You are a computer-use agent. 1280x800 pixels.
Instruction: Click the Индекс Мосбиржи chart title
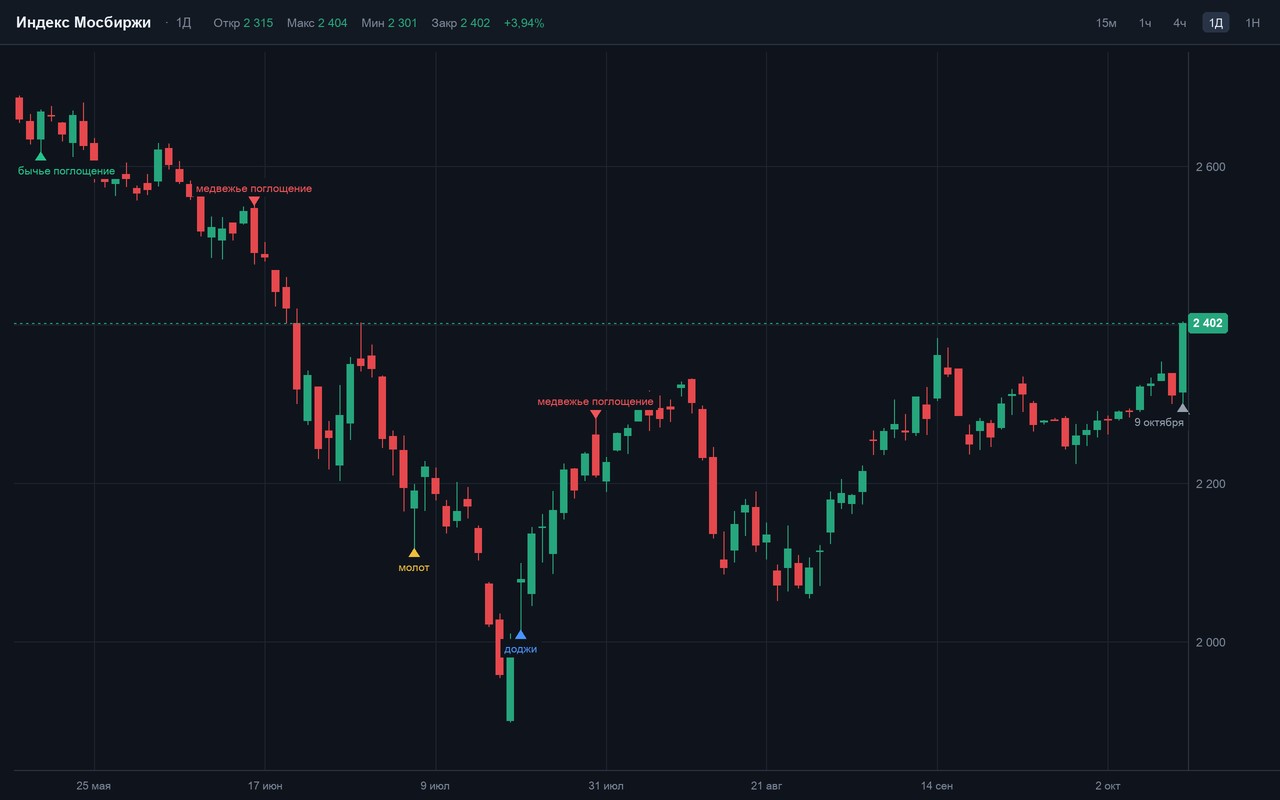click(x=83, y=22)
